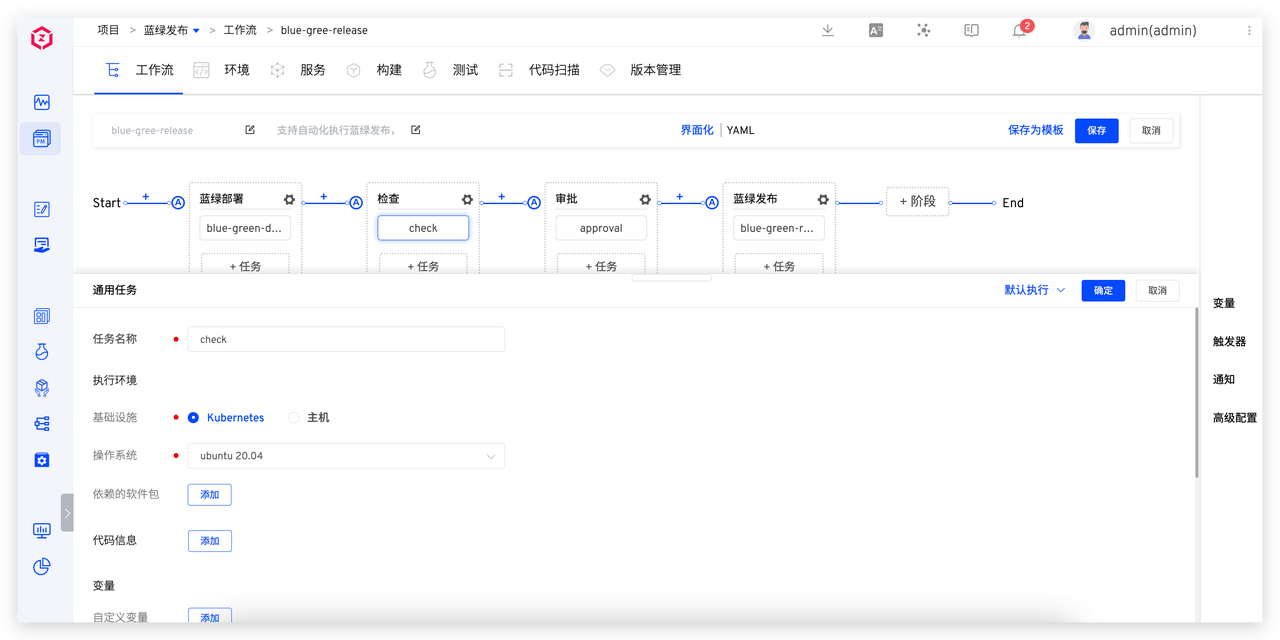Image resolution: width=1280 pixels, height=640 pixels.
Task: Open the pie chart insights icon in sidebar
Action: (41, 567)
